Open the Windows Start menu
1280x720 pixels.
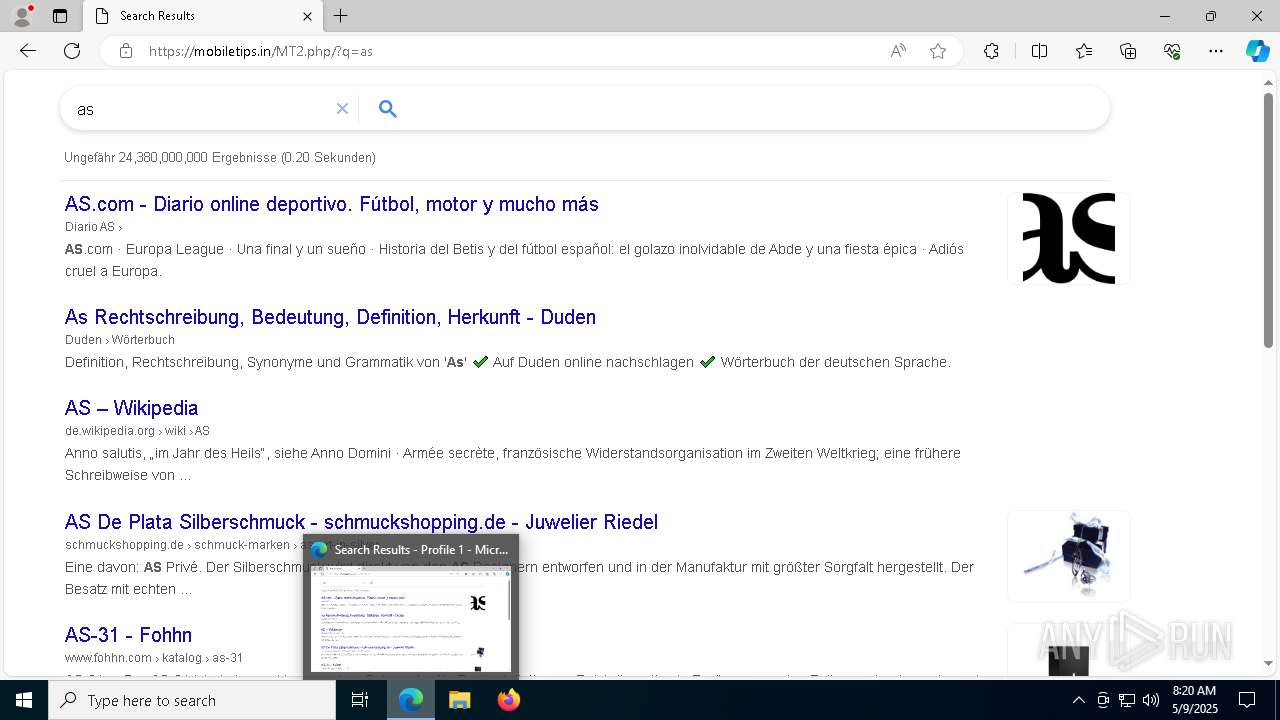click(x=24, y=700)
